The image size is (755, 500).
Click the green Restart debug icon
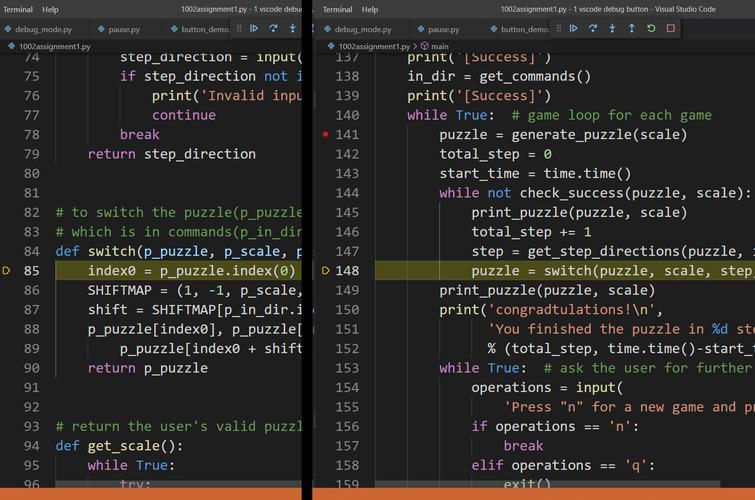click(651, 28)
